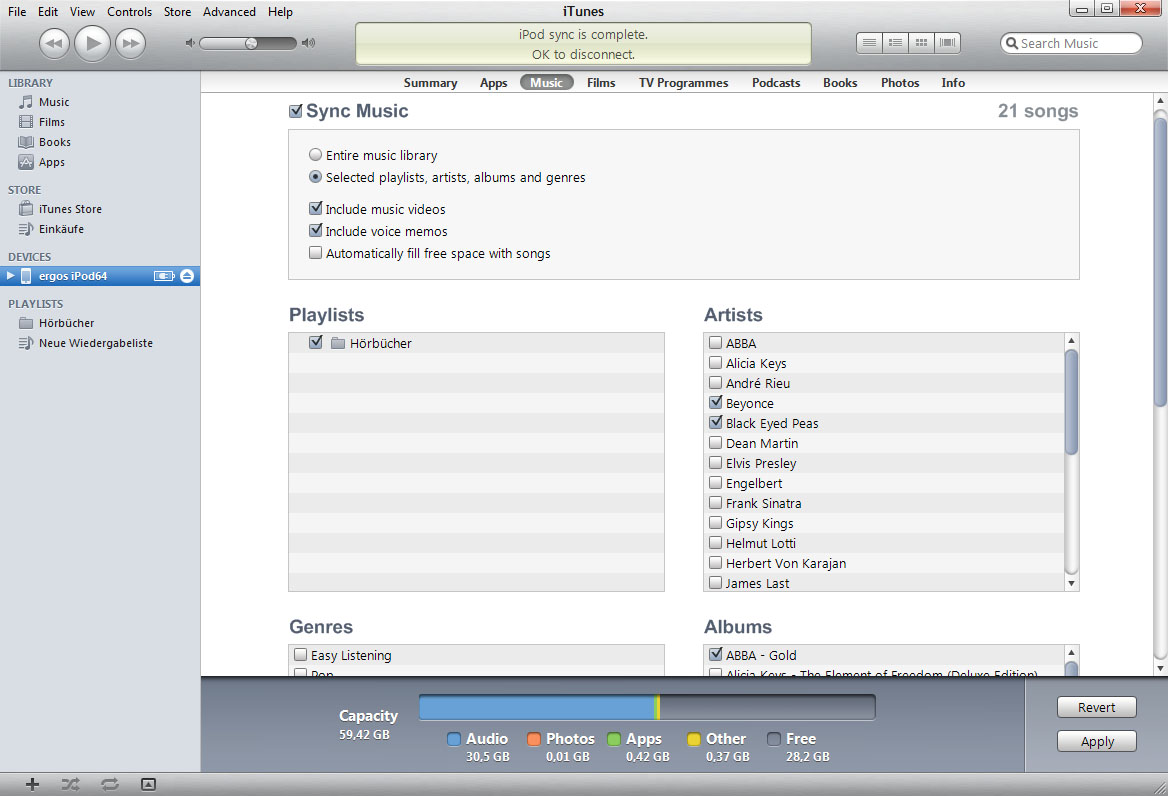Uncheck the Beyonce artist checkbox
Image resolution: width=1168 pixels, height=796 pixels.
pyautogui.click(x=716, y=403)
